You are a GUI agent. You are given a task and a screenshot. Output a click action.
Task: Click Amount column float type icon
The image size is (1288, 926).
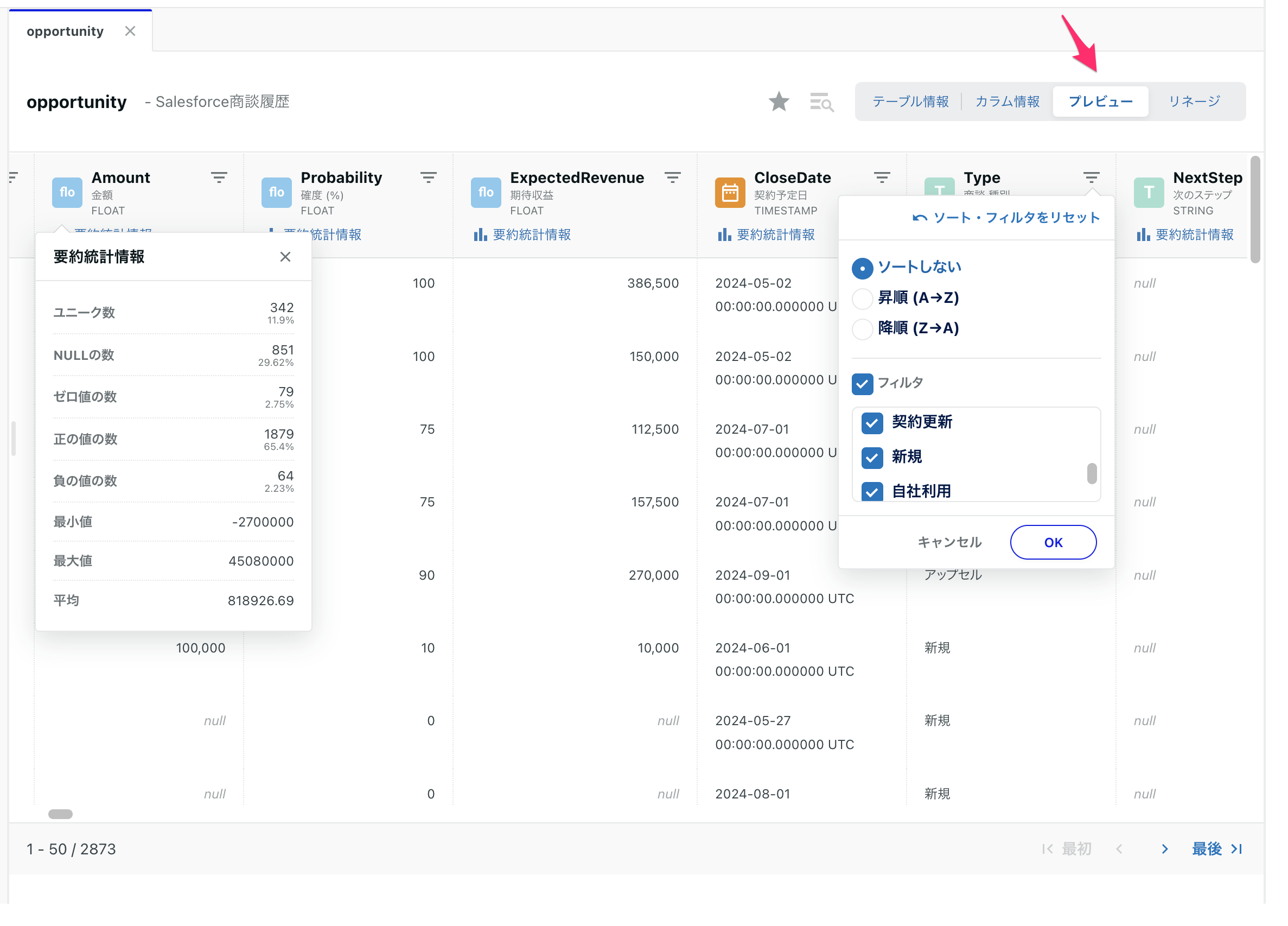point(67,193)
